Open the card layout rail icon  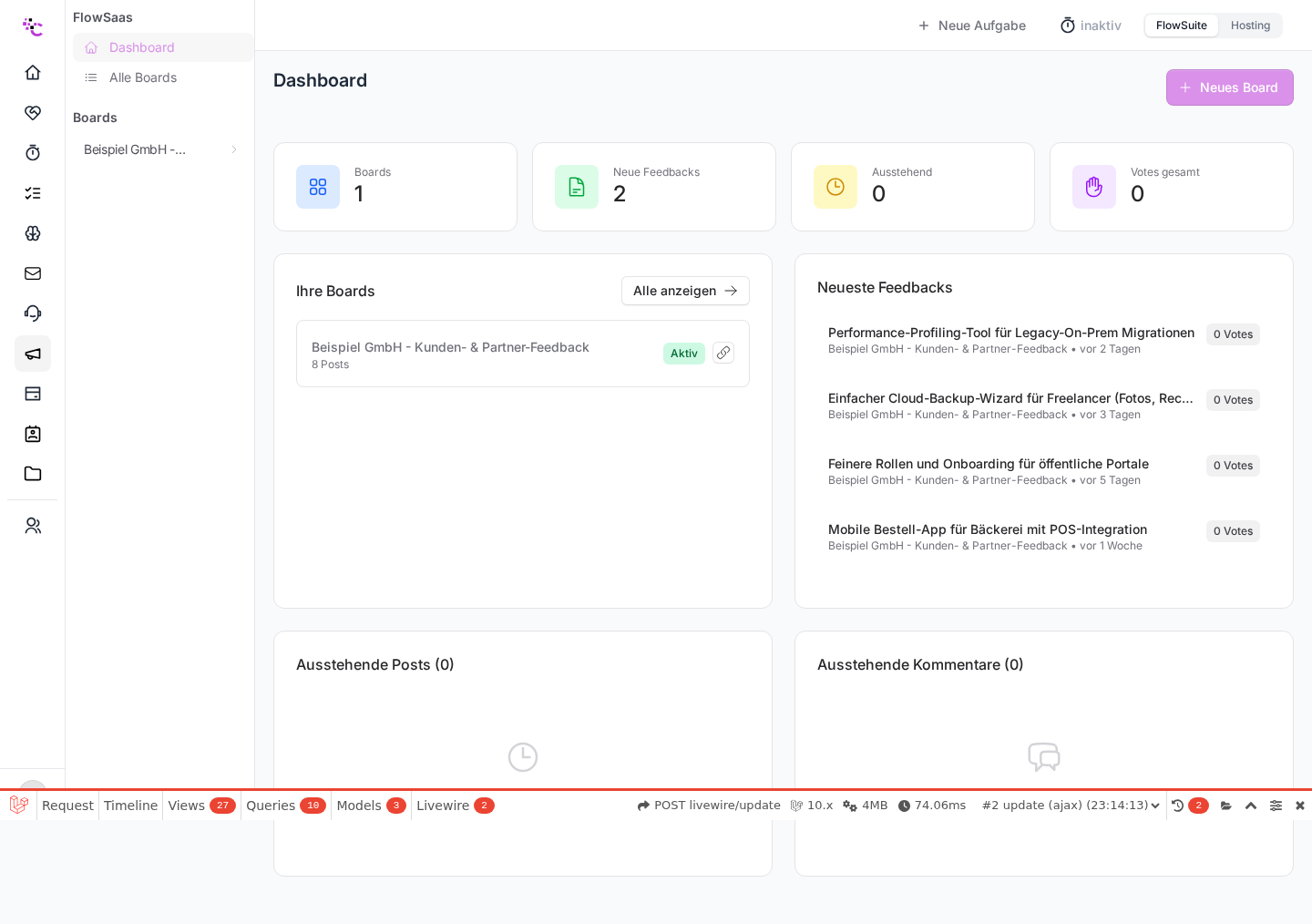pos(33,394)
